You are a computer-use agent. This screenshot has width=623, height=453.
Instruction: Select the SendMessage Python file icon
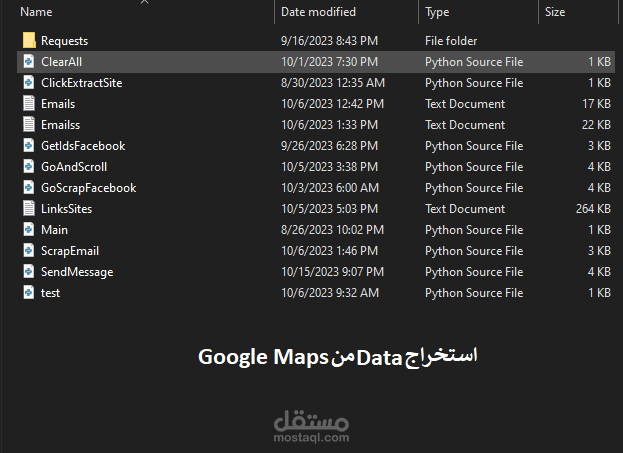29,272
